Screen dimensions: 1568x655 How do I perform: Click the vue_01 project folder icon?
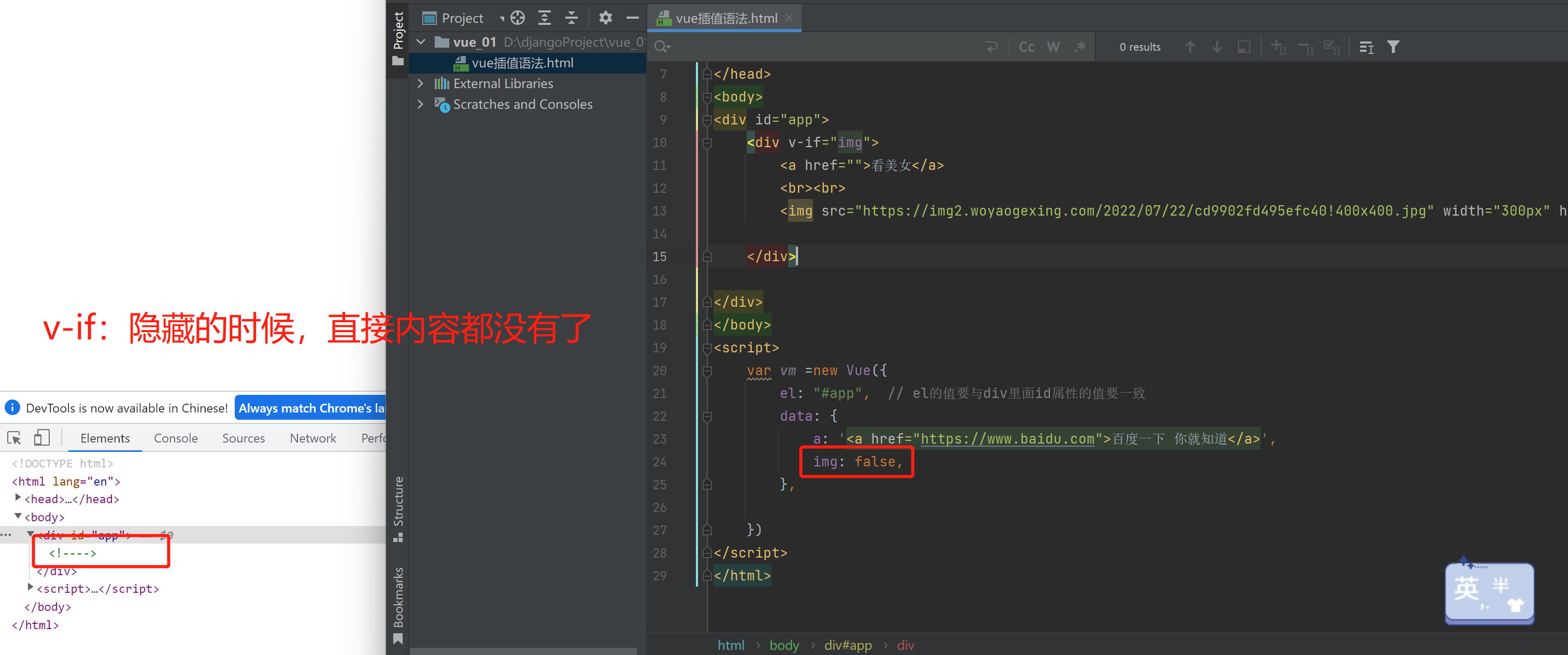[443, 42]
